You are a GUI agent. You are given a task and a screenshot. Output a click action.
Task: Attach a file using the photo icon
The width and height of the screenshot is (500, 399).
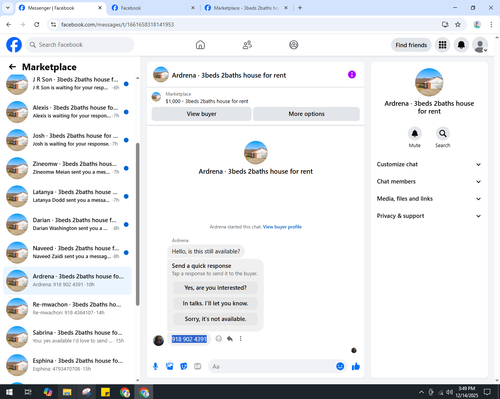coord(170,367)
